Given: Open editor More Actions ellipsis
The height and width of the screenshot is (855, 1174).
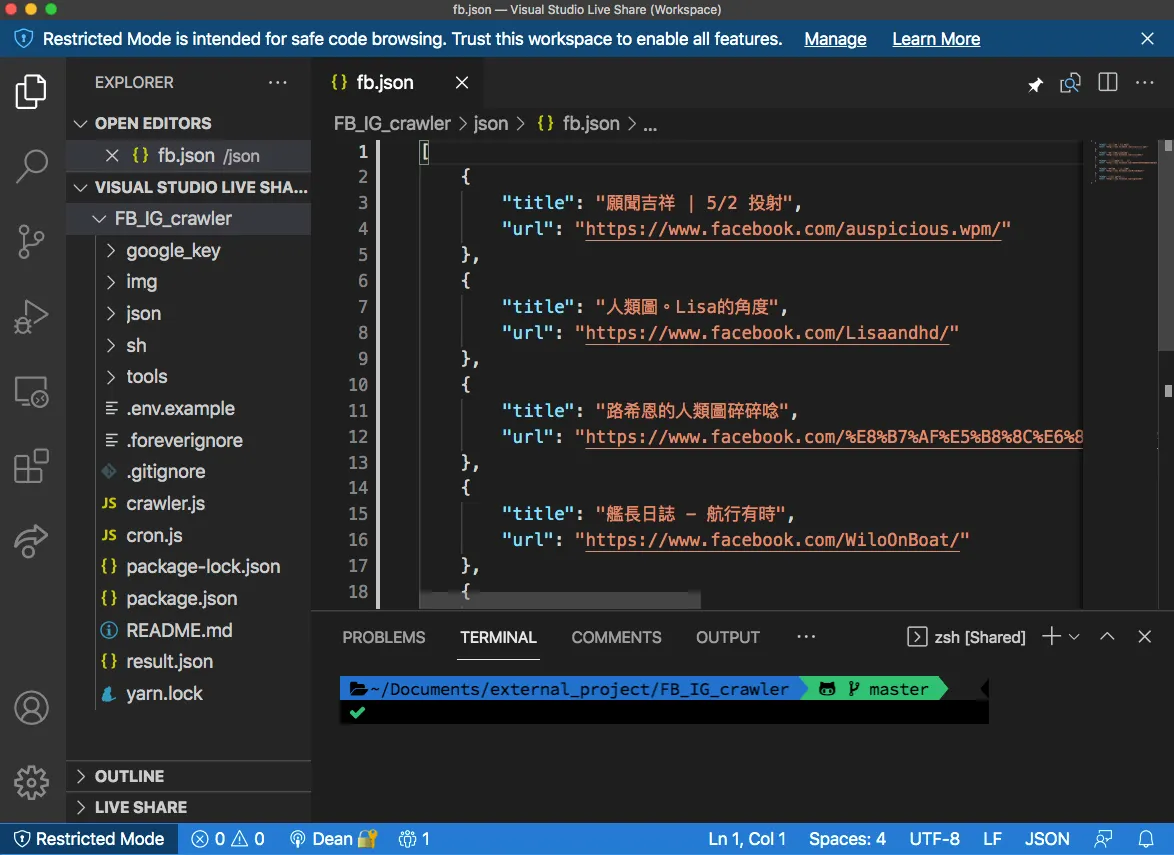Looking at the screenshot, I should click(x=1145, y=82).
